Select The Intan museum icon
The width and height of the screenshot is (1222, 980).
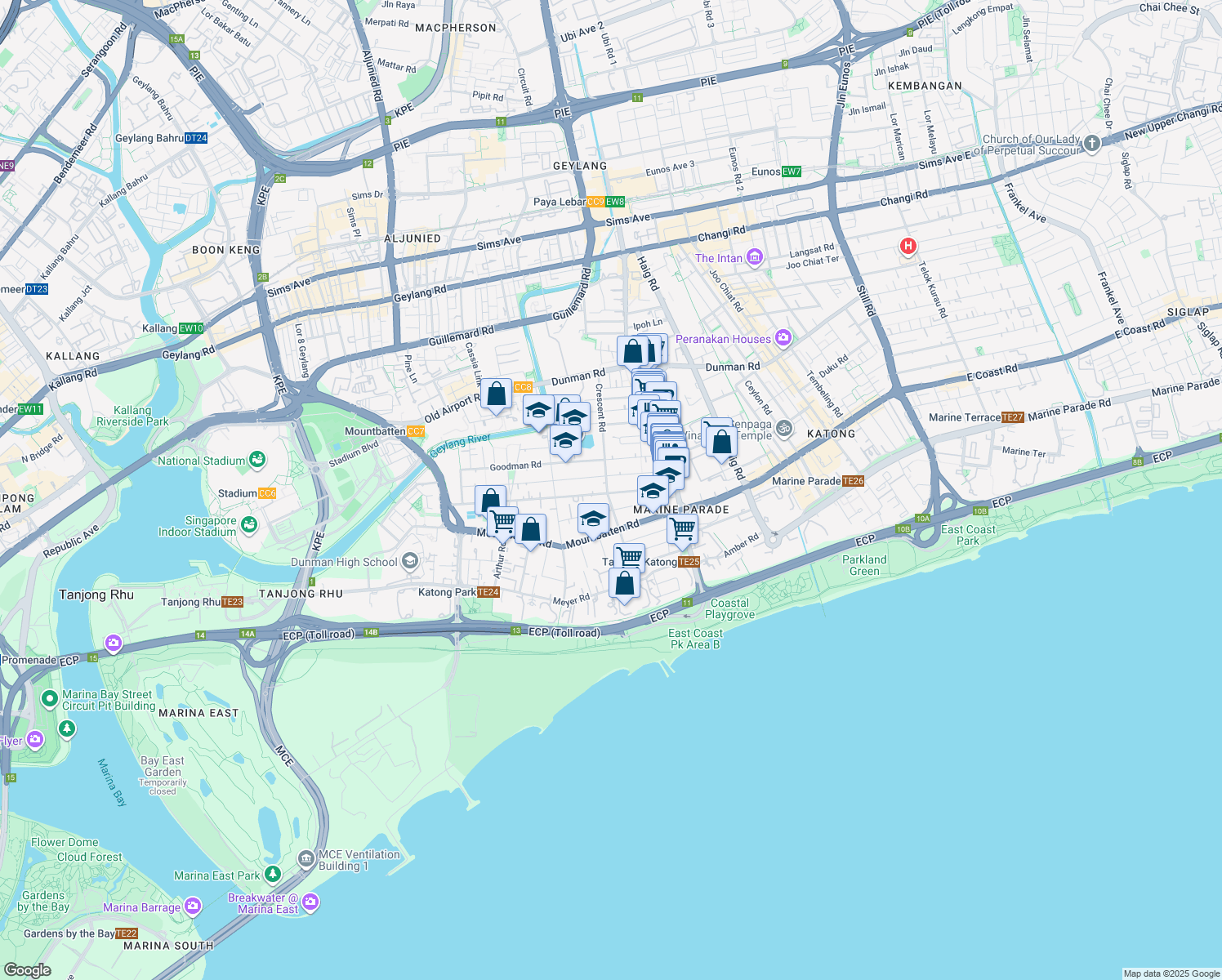(x=754, y=258)
